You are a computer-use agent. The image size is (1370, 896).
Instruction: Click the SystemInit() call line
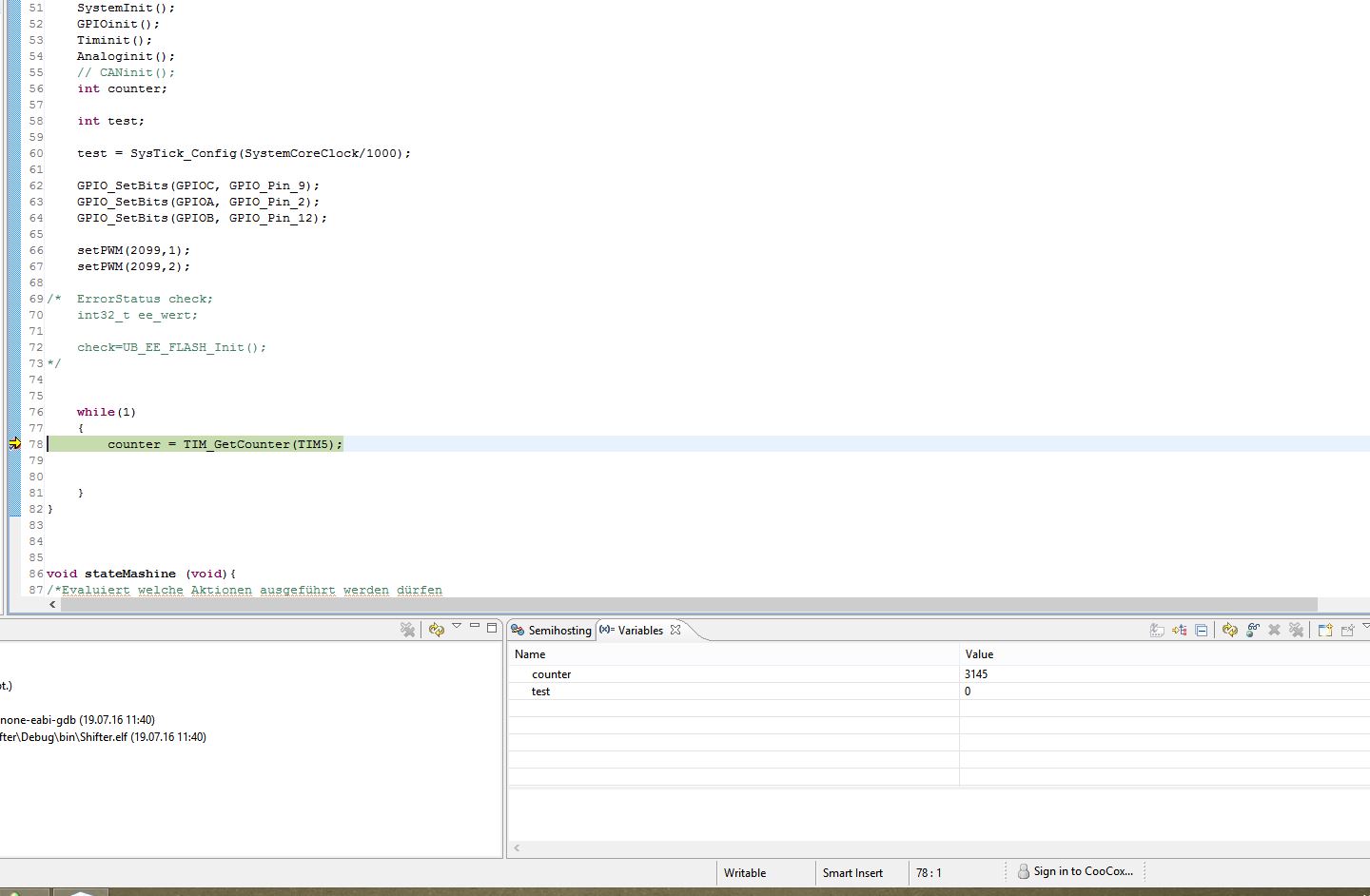pos(126,8)
